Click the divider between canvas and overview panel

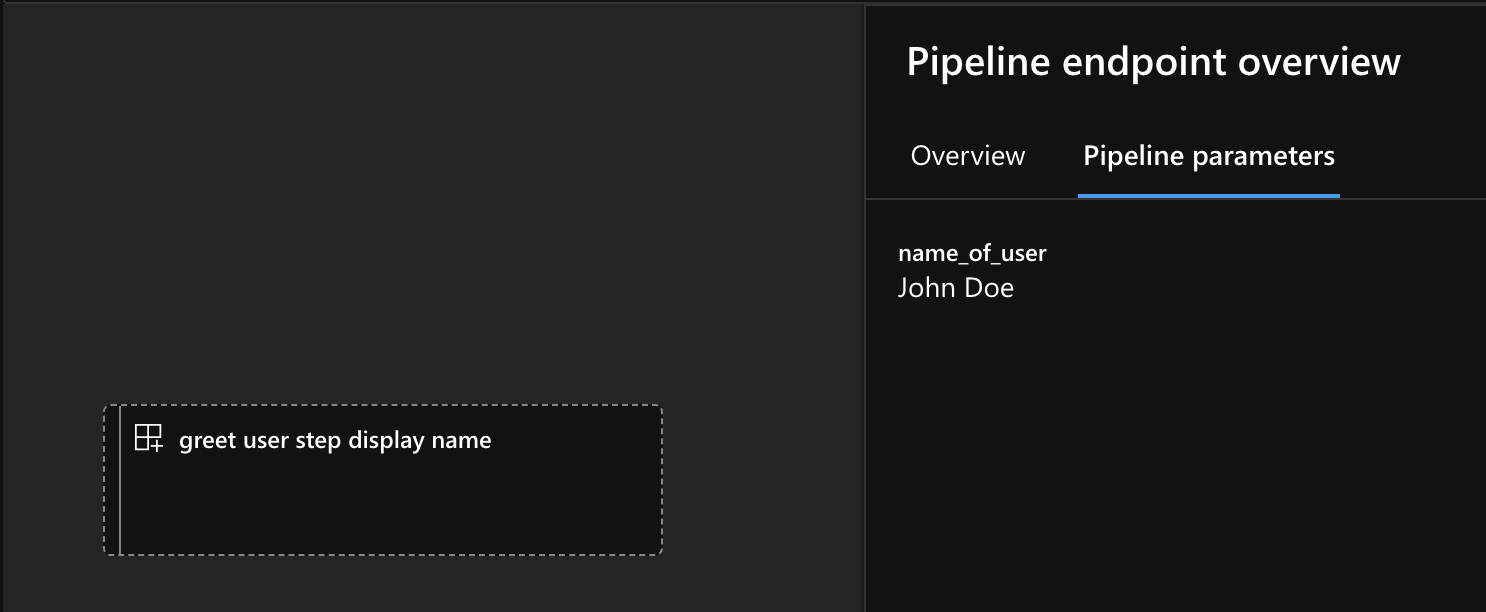[x=866, y=300]
